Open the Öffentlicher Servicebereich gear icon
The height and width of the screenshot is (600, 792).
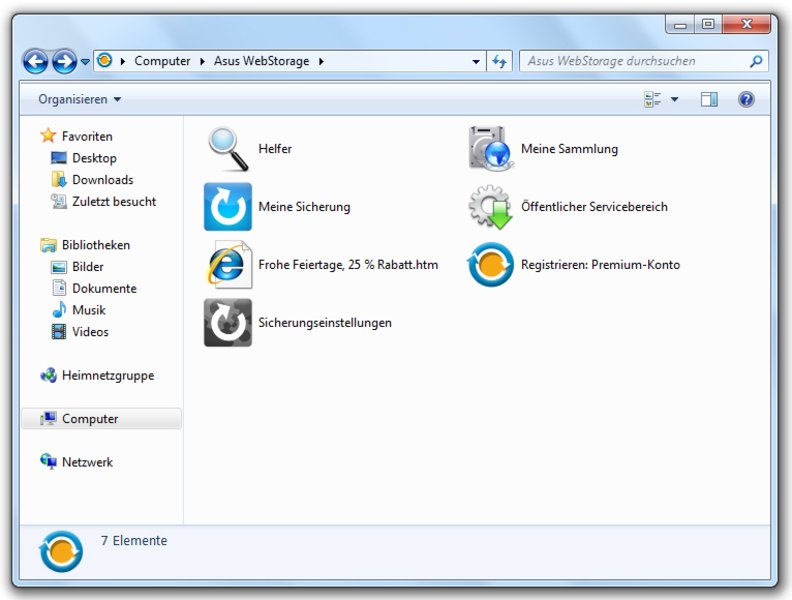pos(490,207)
